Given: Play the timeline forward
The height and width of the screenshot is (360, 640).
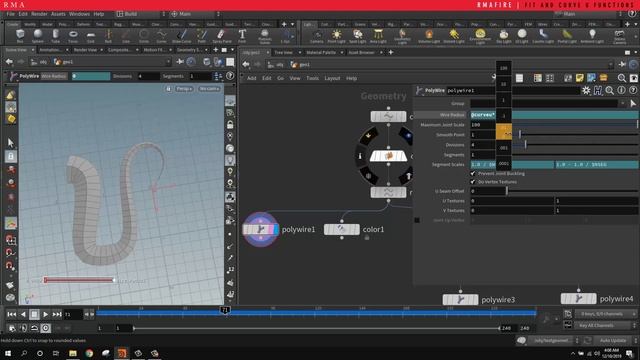Looking at the screenshot, I should 45,314.
